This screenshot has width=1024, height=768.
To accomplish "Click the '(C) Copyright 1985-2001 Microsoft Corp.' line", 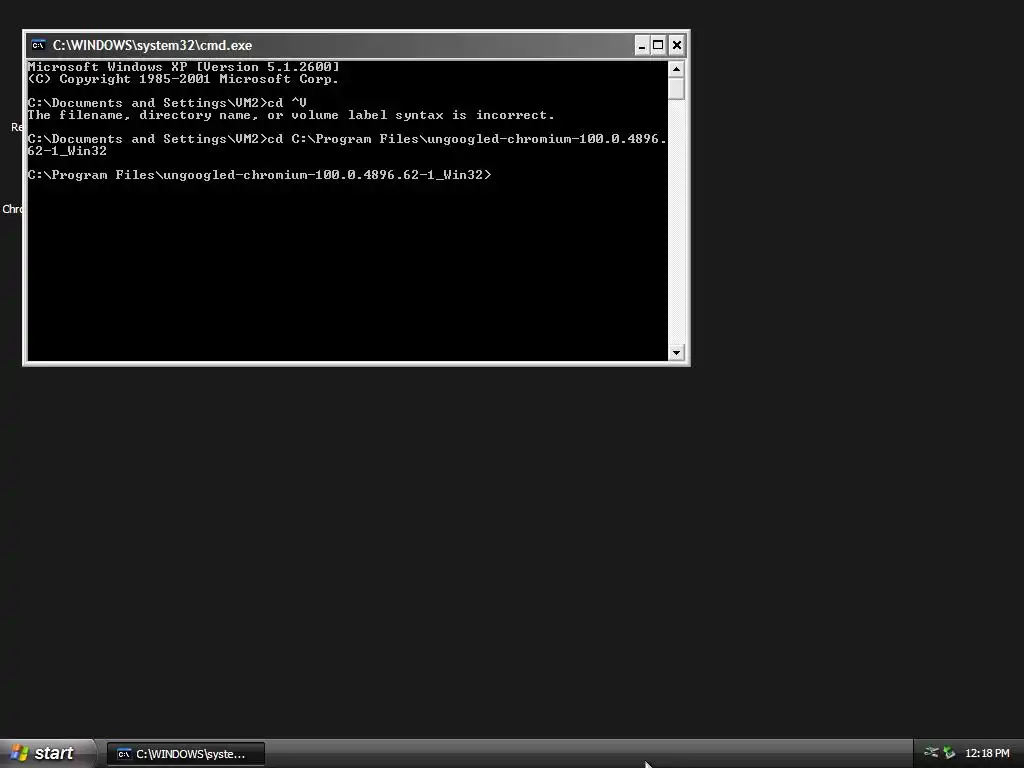I will coord(183,79).
